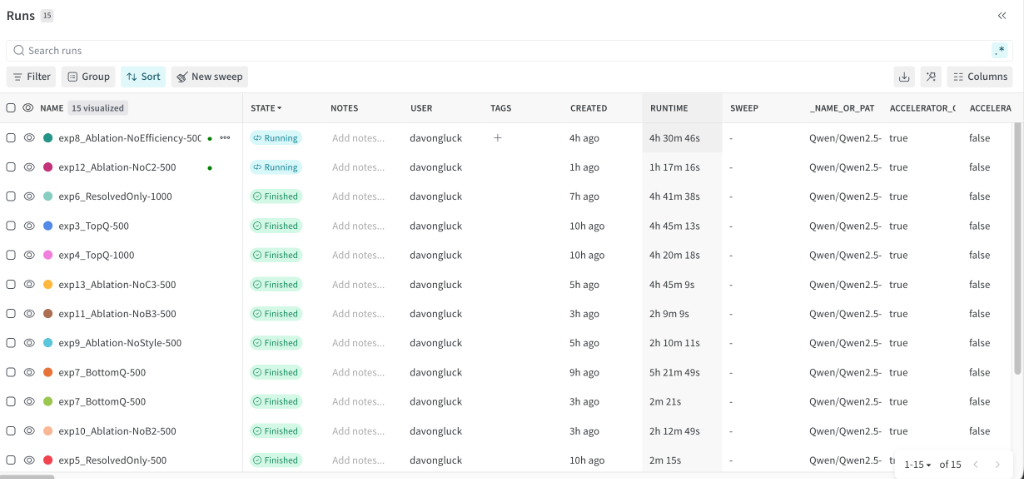Toggle the select-all runs checkbox
Viewport: 1024px width, 479px height.
(x=11, y=108)
